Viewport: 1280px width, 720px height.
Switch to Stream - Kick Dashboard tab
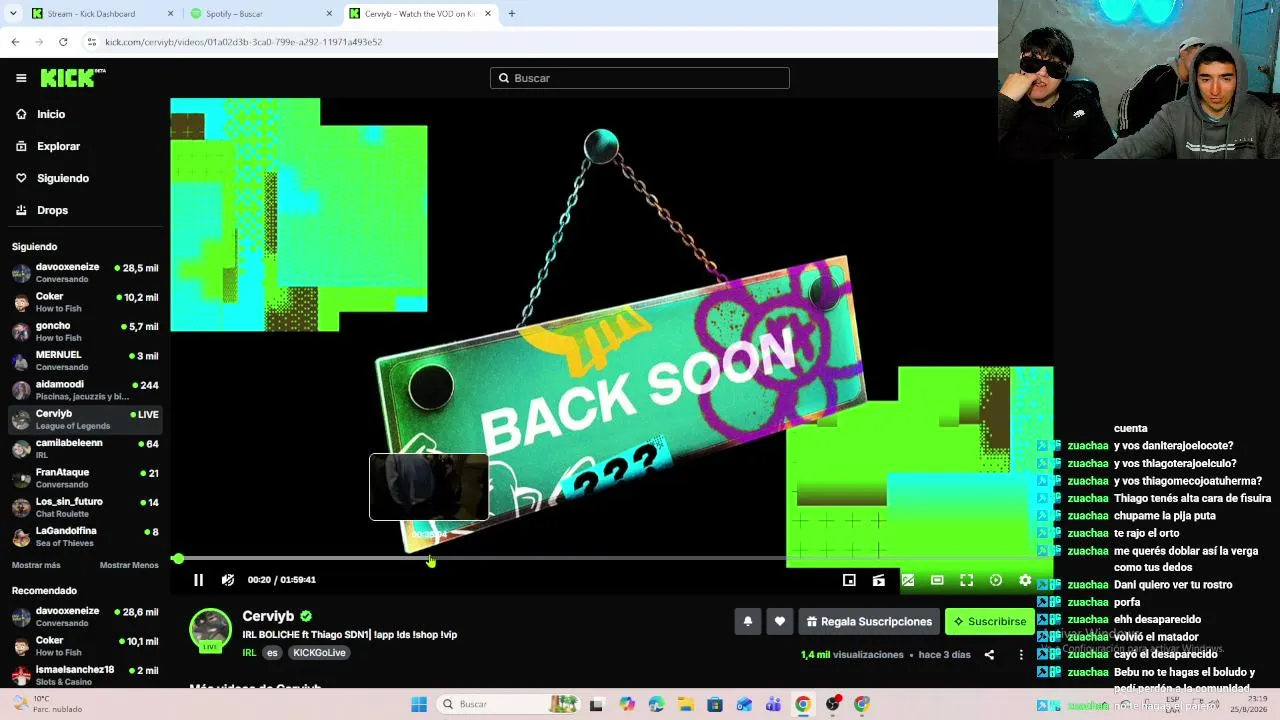pyautogui.click(x=100, y=14)
